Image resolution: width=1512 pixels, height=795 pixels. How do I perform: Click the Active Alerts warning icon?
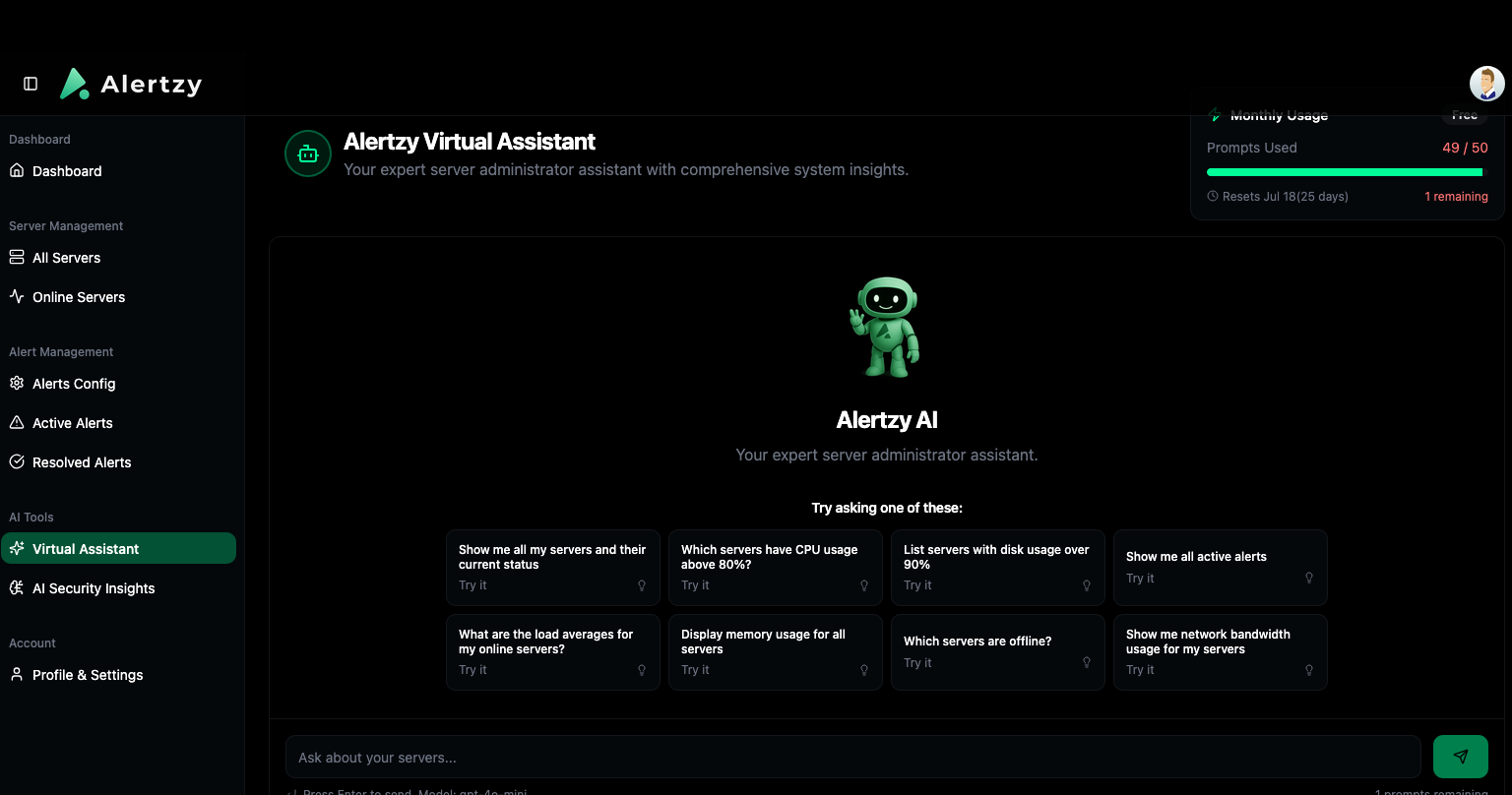17,422
